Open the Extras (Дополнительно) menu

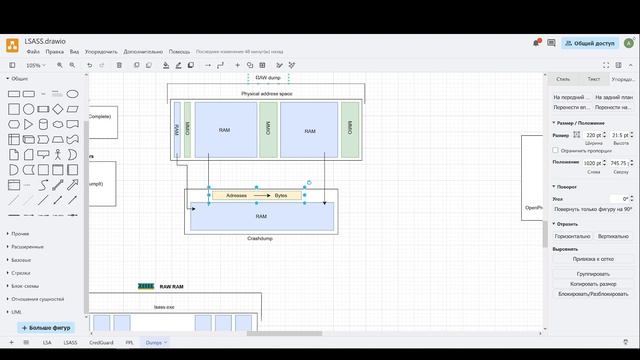(x=143, y=52)
